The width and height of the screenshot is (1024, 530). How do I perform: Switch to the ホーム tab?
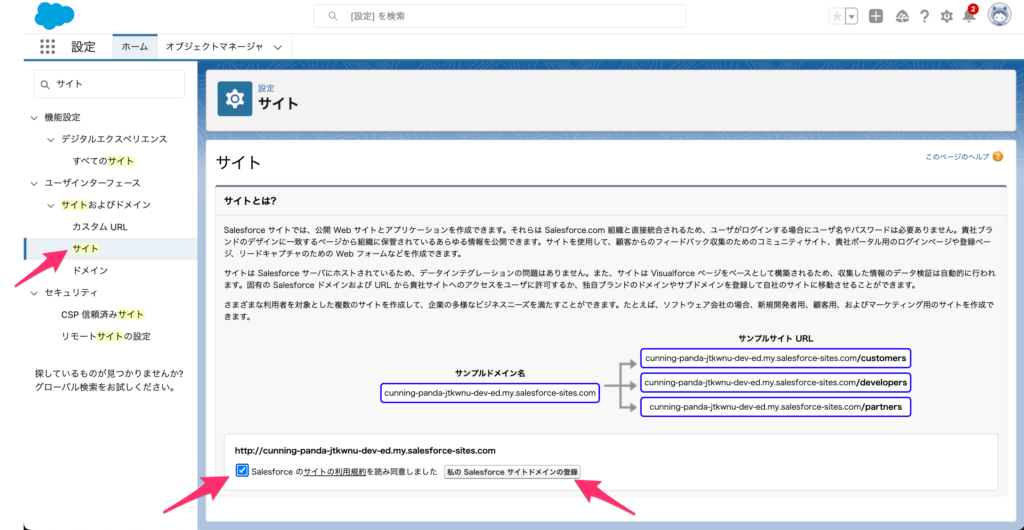point(135,47)
